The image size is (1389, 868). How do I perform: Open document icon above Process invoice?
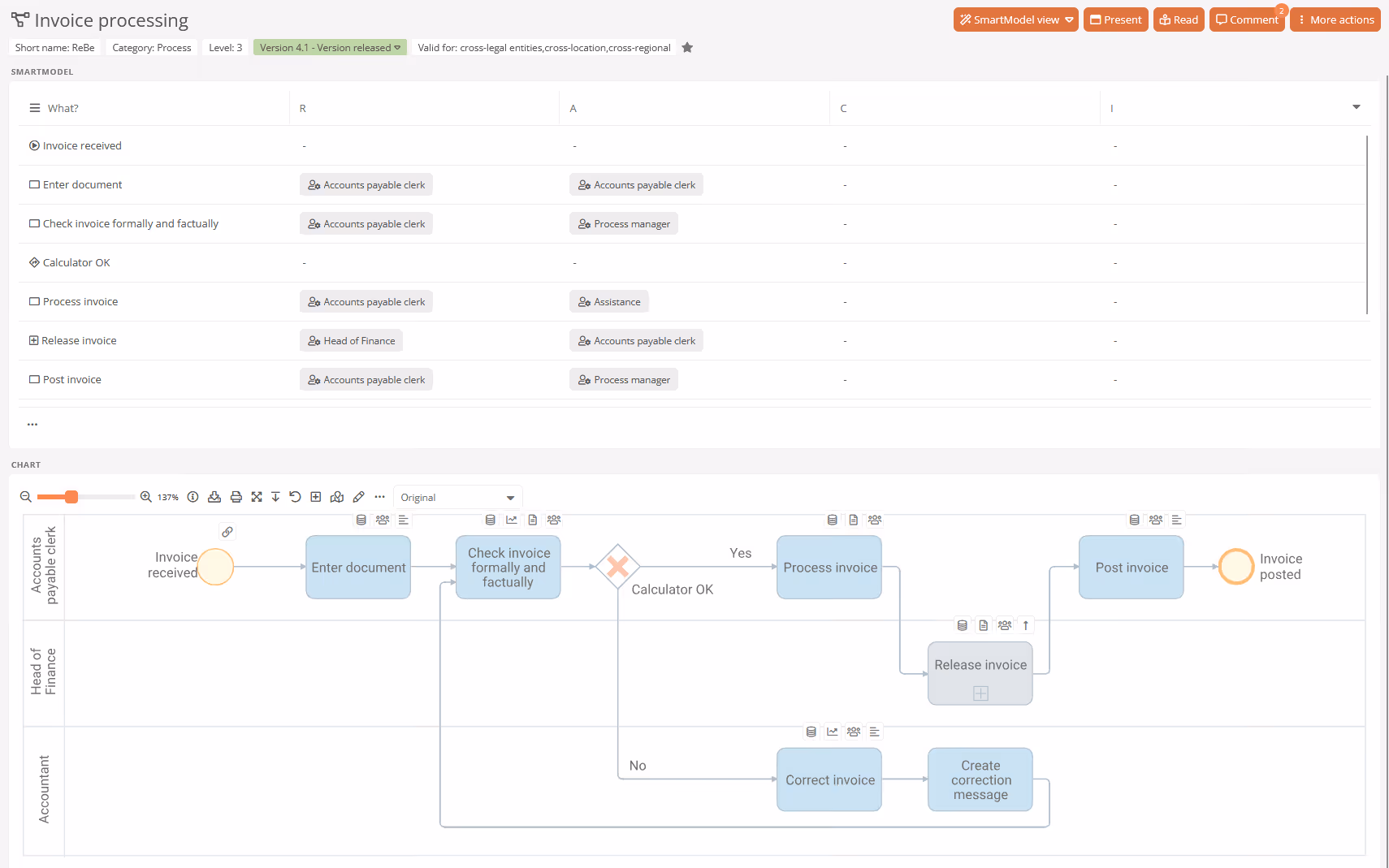click(854, 520)
